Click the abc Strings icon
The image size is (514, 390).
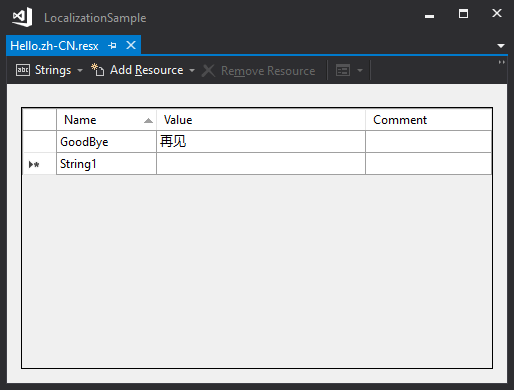pos(23,70)
